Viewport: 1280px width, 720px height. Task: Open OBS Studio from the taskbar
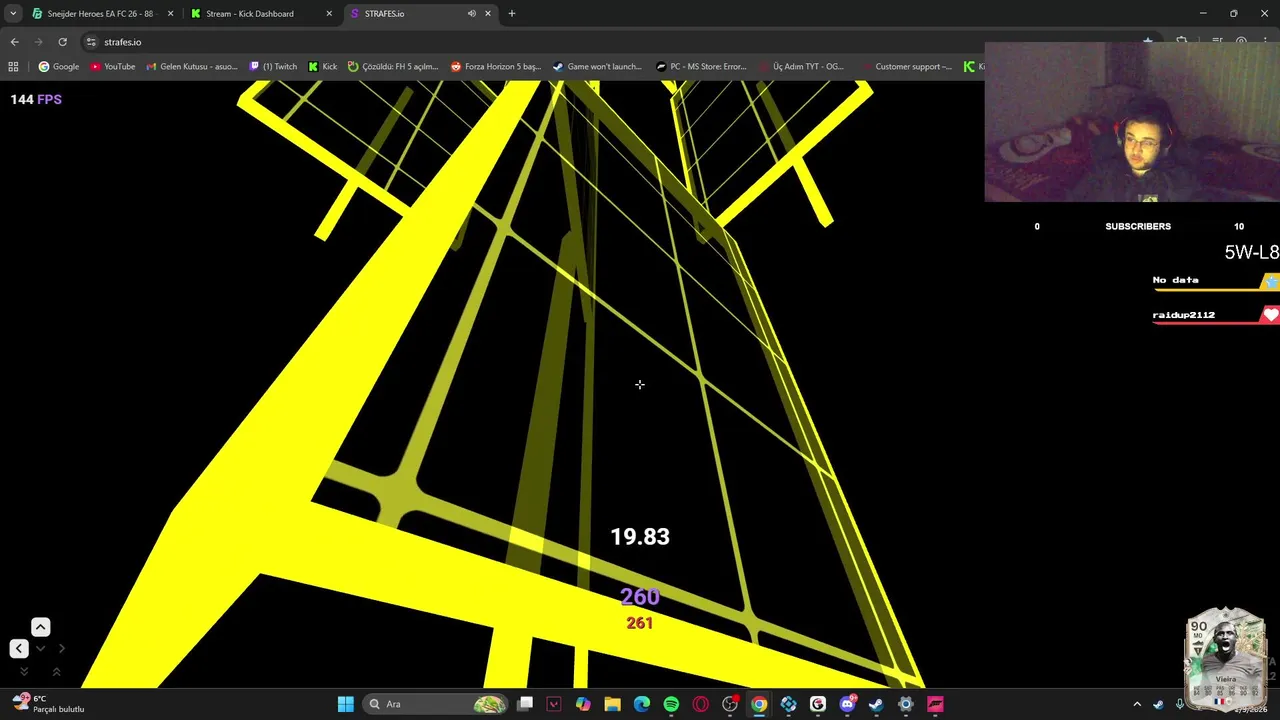(730, 704)
